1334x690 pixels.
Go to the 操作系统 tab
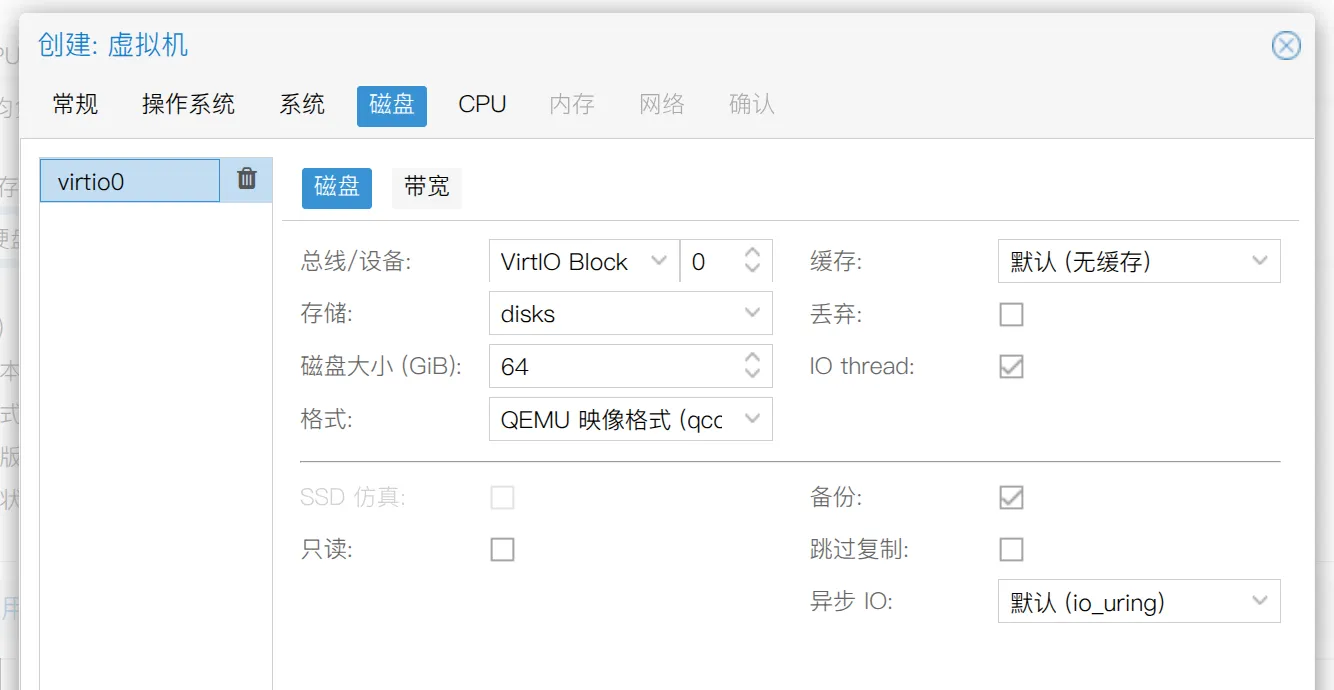coord(188,105)
